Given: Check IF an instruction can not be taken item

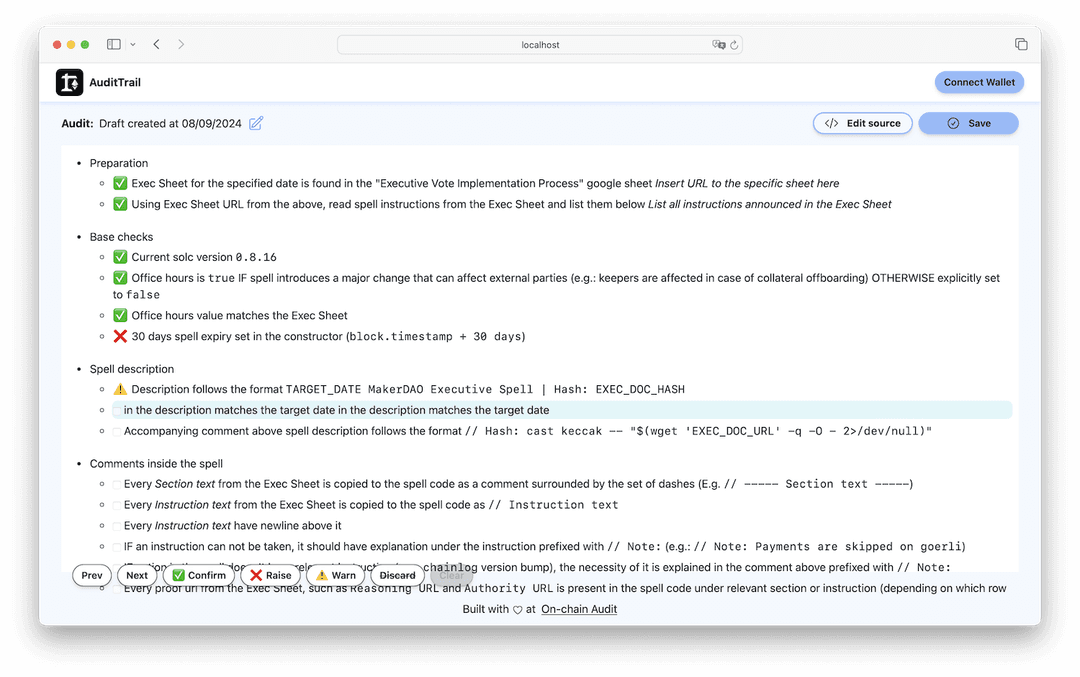Looking at the screenshot, I should (x=117, y=547).
